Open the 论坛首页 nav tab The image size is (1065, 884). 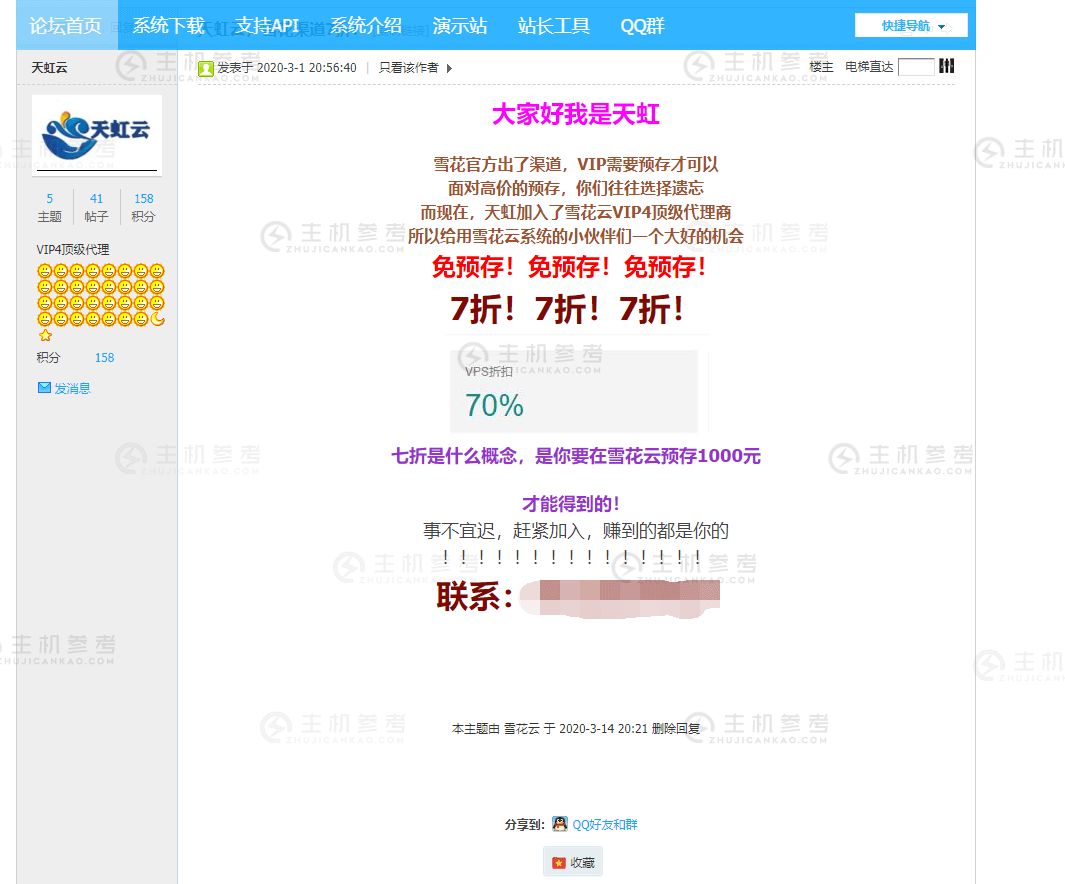click(66, 26)
